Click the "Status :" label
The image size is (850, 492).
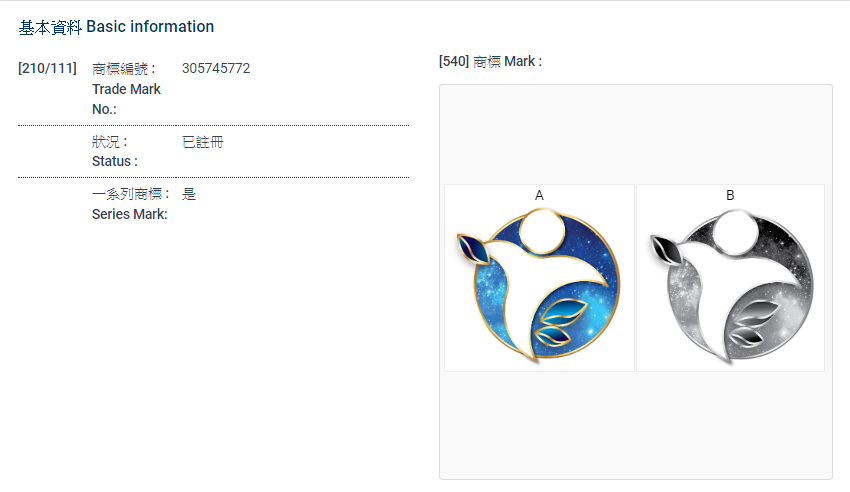(x=114, y=161)
